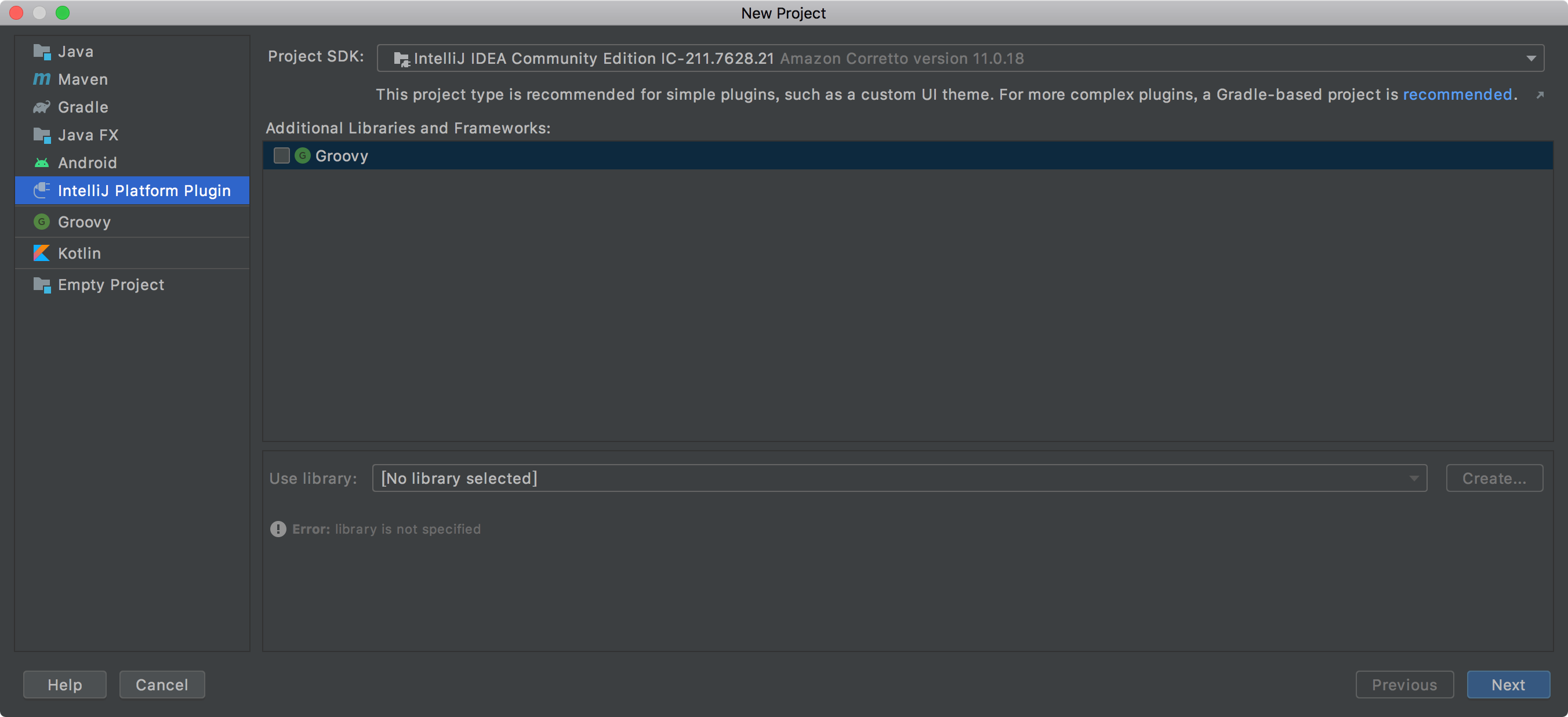Image resolution: width=1568 pixels, height=717 pixels.
Task: Click the Java project type icon
Action: coord(41,52)
